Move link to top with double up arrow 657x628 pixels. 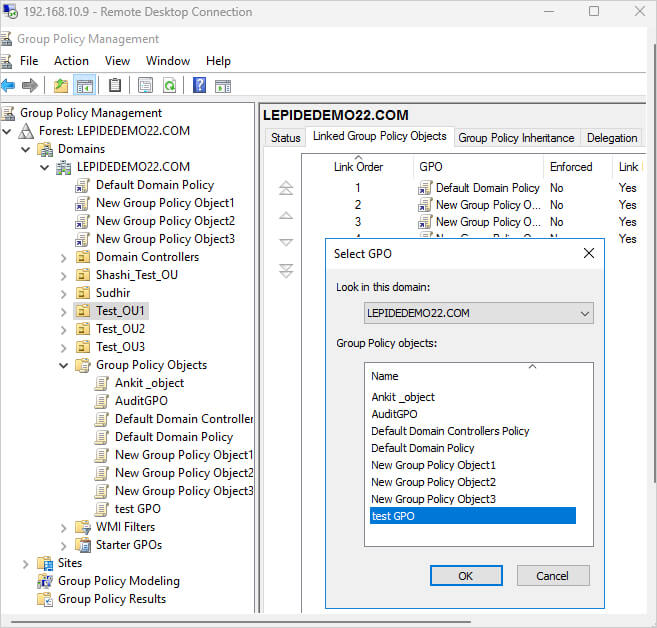[x=286, y=188]
